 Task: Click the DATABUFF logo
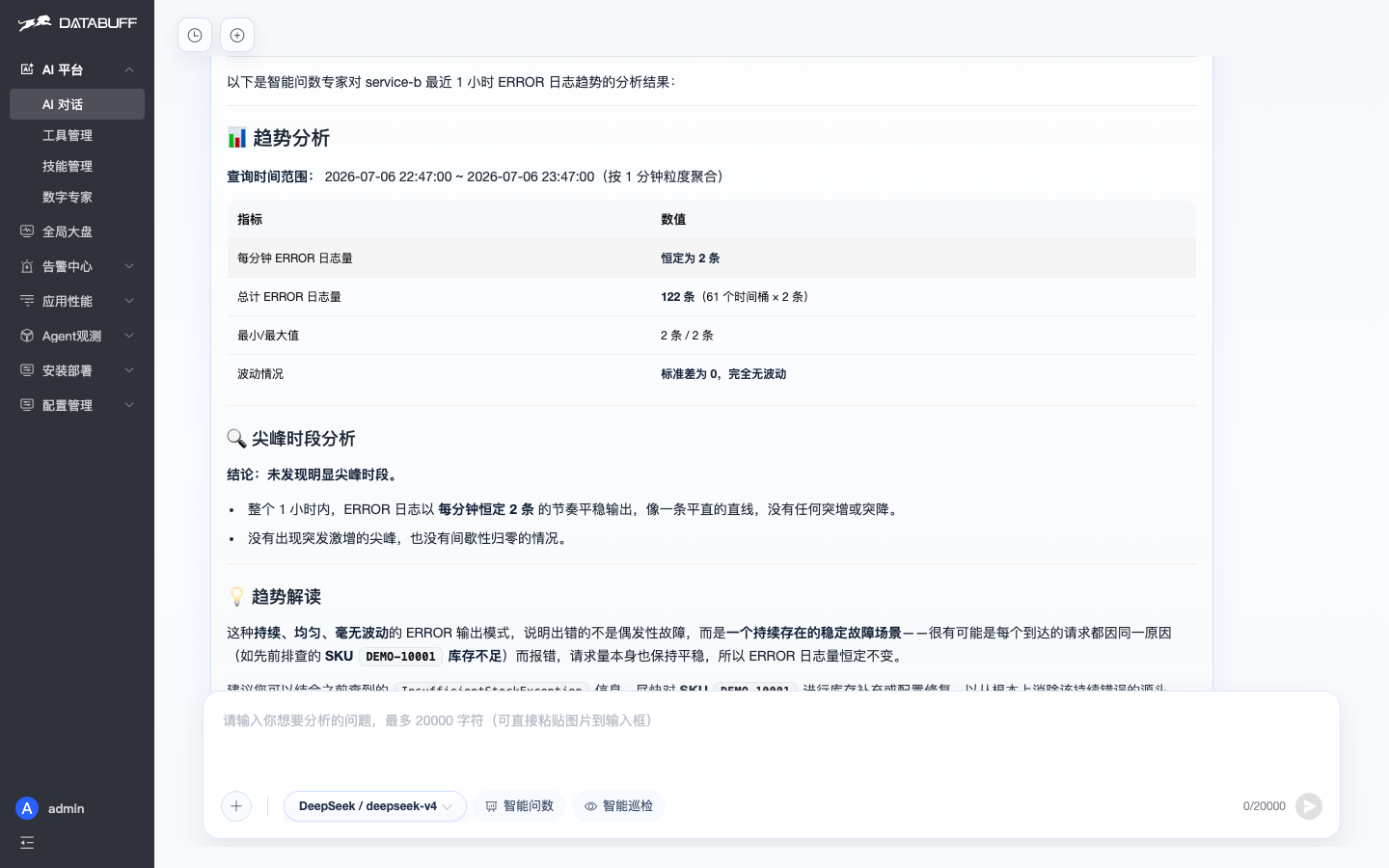point(77,22)
